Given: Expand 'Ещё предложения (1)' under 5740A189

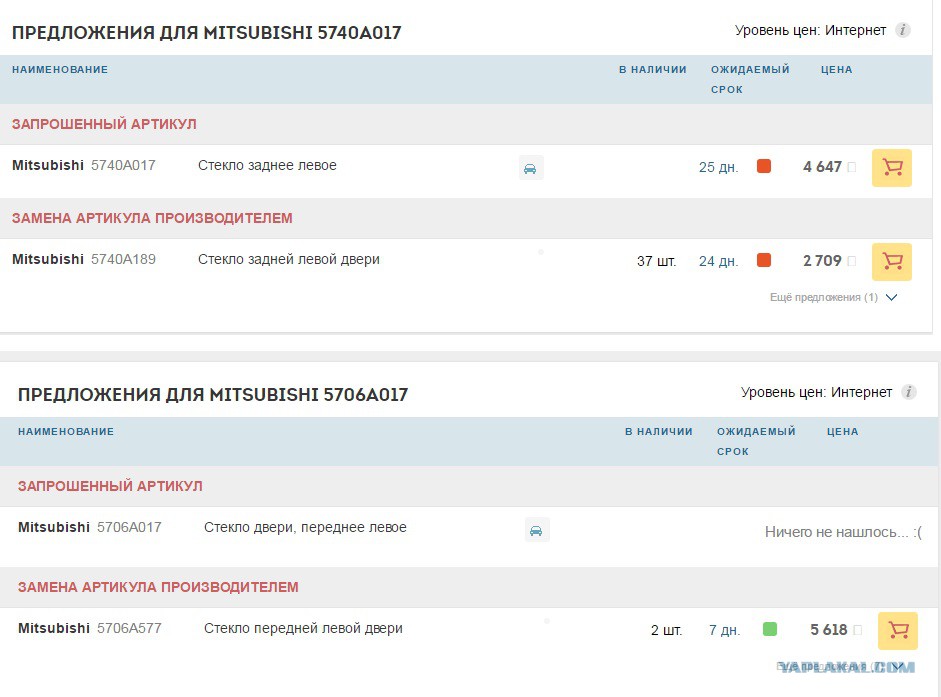Looking at the screenshot, I should (x=834, y=297).
